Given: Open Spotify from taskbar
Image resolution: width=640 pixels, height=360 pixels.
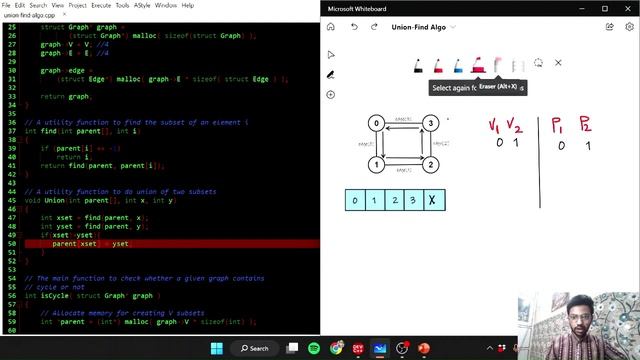Looking at the screenshot, I should (x=314, y=348).
